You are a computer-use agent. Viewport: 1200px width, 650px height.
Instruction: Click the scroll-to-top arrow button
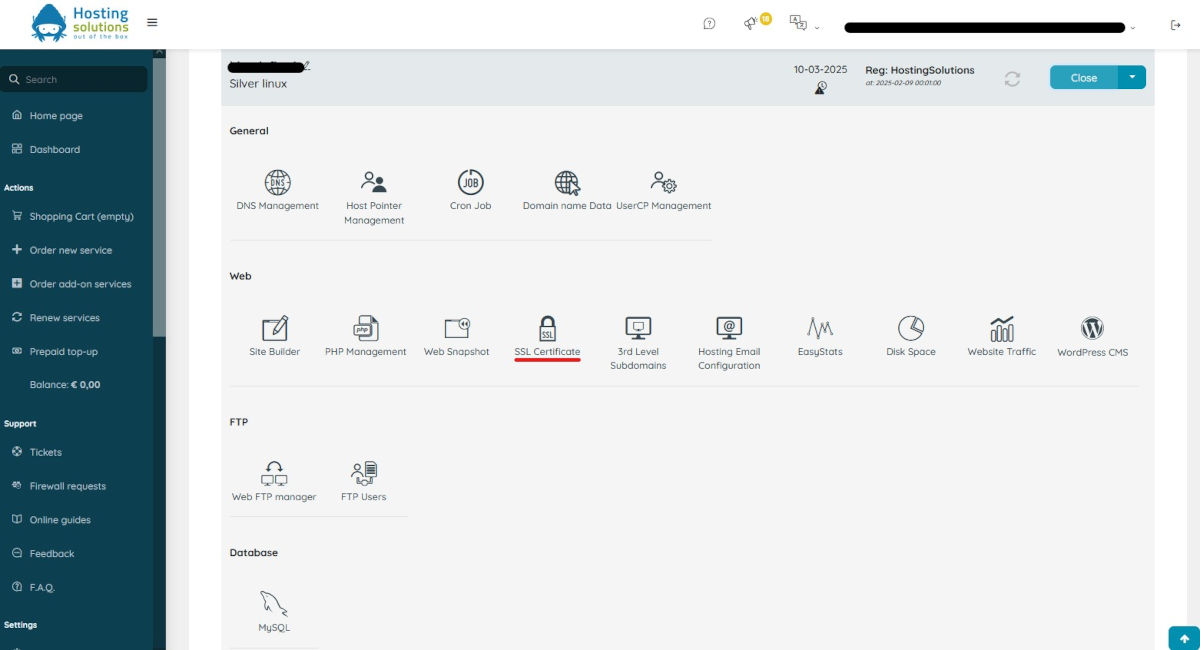(1184, 638)
